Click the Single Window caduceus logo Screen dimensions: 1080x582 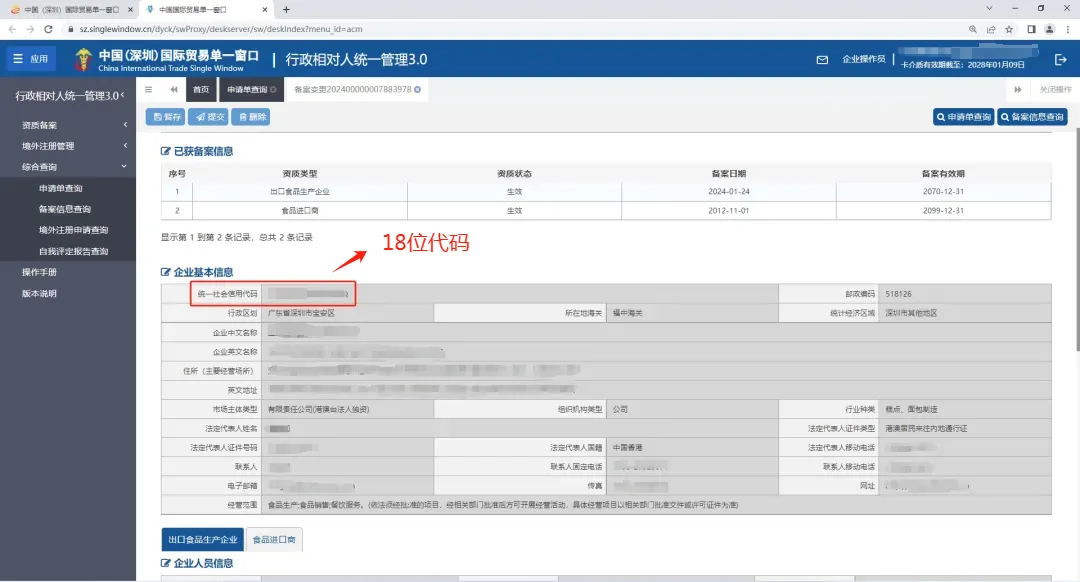(x=83, y=60)
